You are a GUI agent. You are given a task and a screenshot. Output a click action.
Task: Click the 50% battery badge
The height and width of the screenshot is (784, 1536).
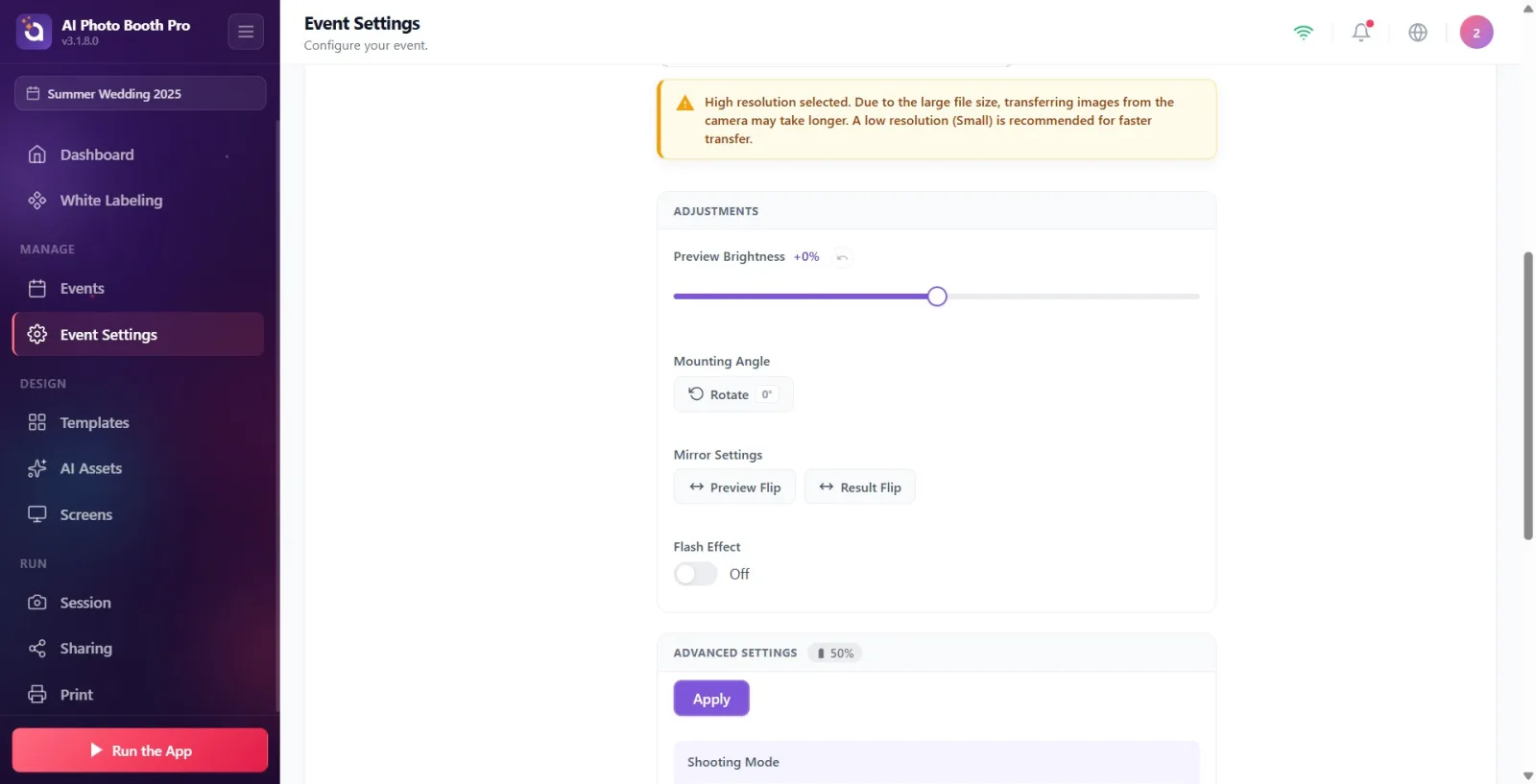(x=835, y=653)
